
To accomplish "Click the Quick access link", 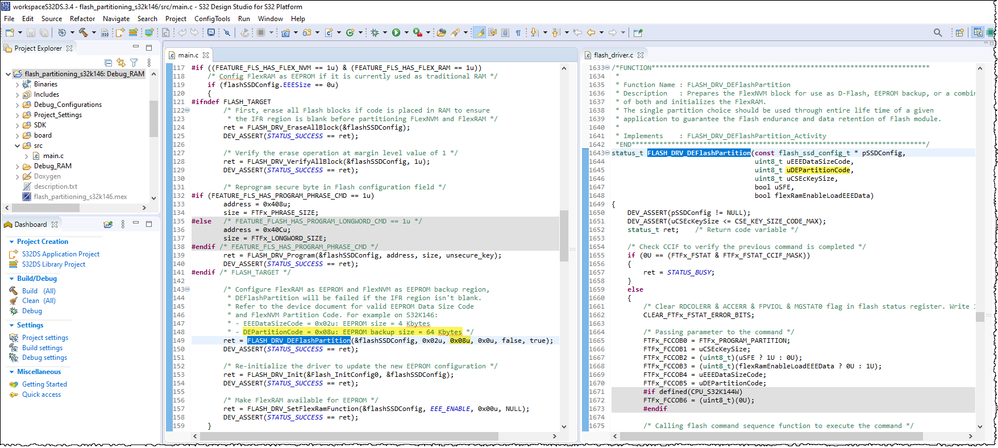I will point(41,395).
